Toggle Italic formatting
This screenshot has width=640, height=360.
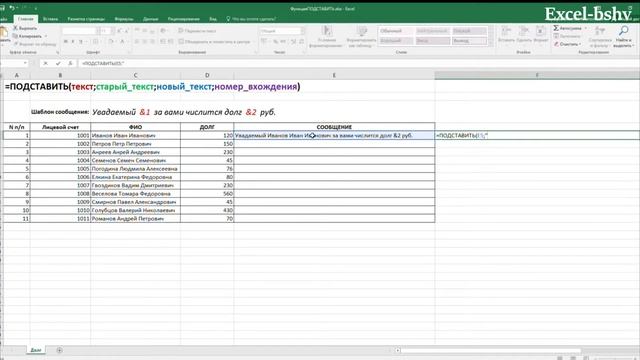tap(73, 41)
